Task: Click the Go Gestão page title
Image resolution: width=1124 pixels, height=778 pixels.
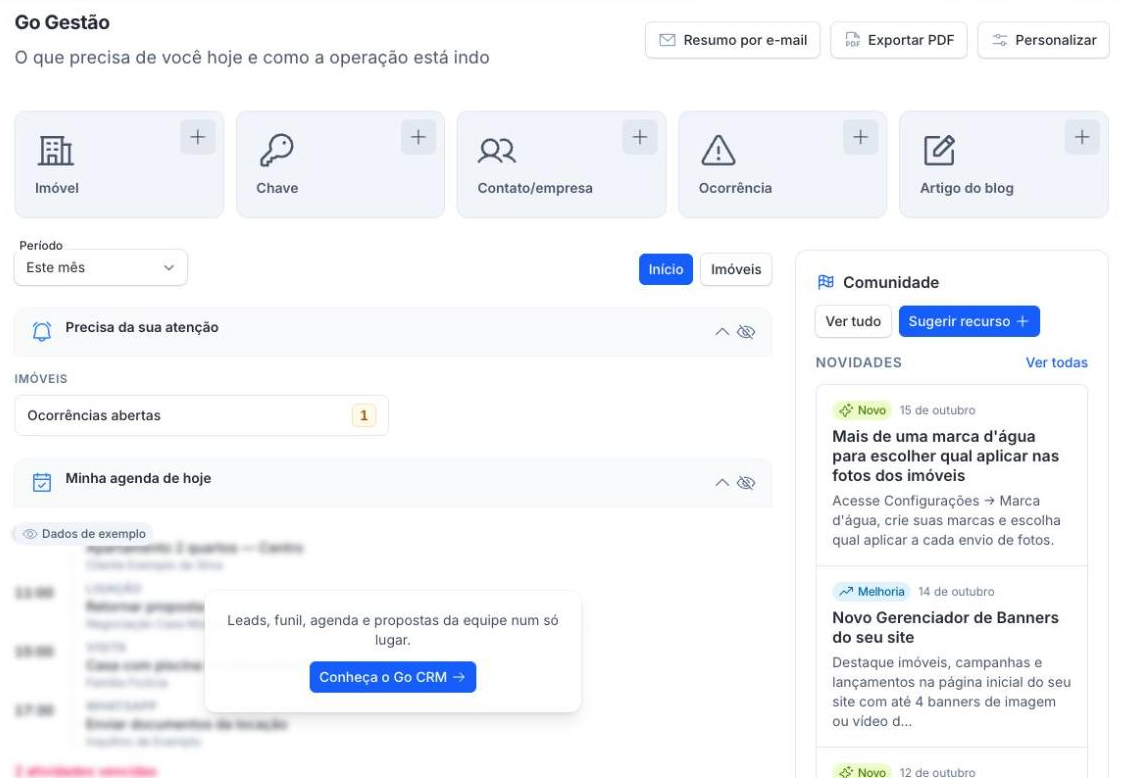Action: click(x=62, y=22)
